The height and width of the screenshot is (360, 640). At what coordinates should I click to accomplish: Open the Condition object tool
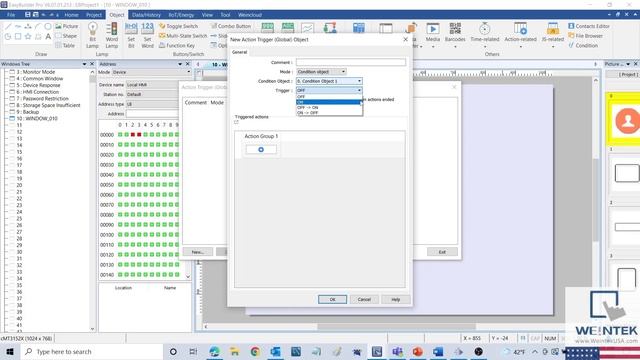pyautogui.click(x=583, y=46)
